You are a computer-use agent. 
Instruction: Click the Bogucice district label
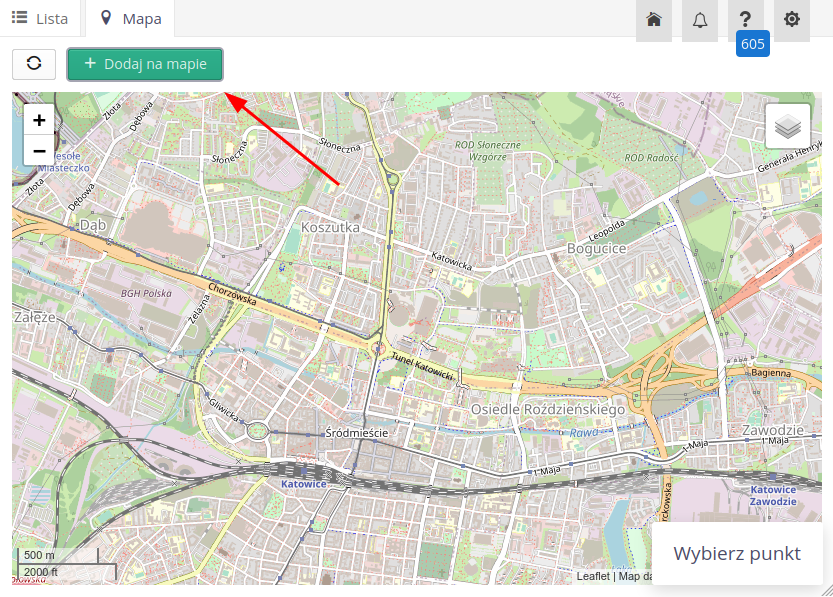[596, 248]
